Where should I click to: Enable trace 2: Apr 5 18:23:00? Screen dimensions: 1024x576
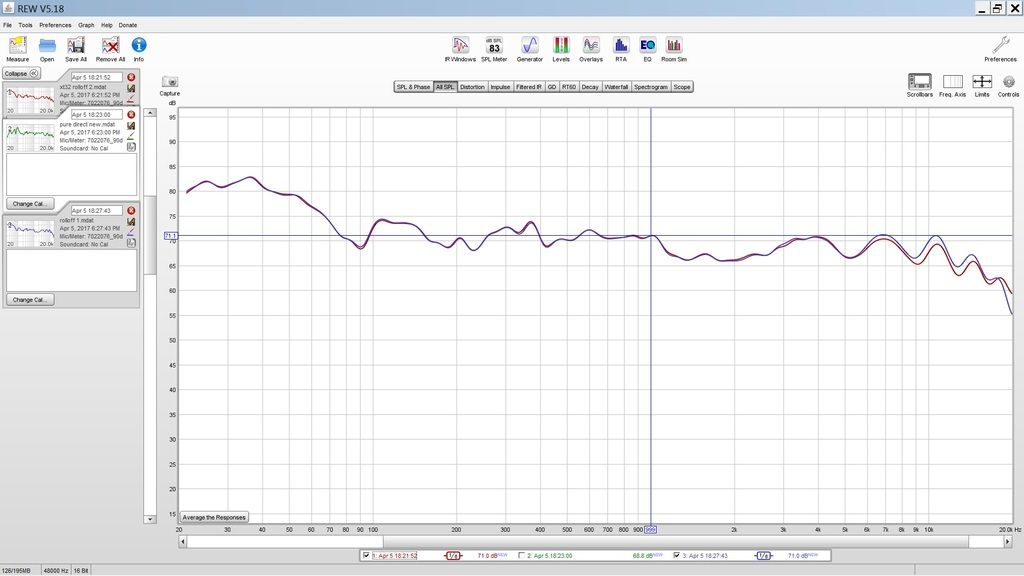click(x=521, y=555)
